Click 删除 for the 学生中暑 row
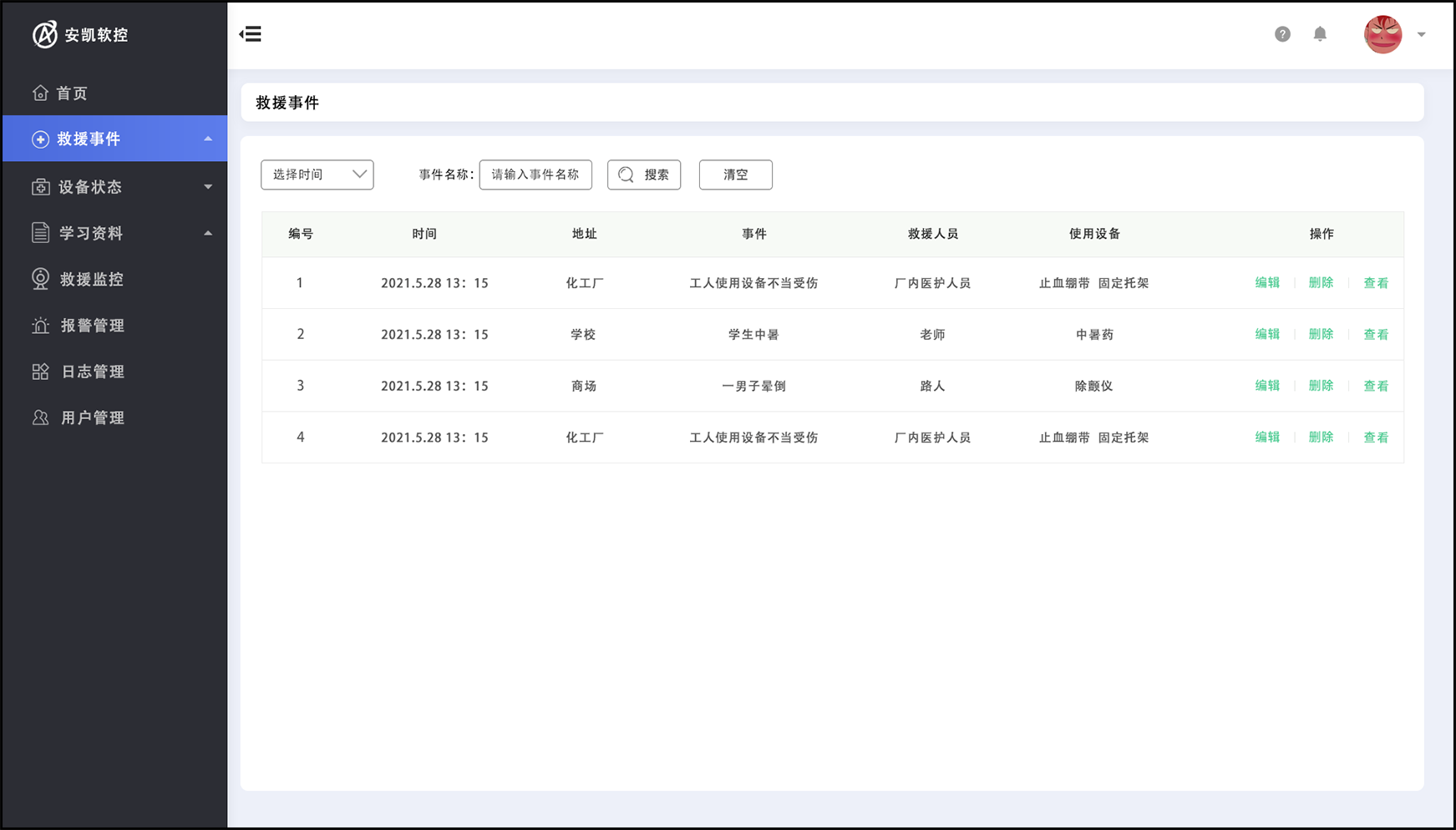 tap(1321, 334)
